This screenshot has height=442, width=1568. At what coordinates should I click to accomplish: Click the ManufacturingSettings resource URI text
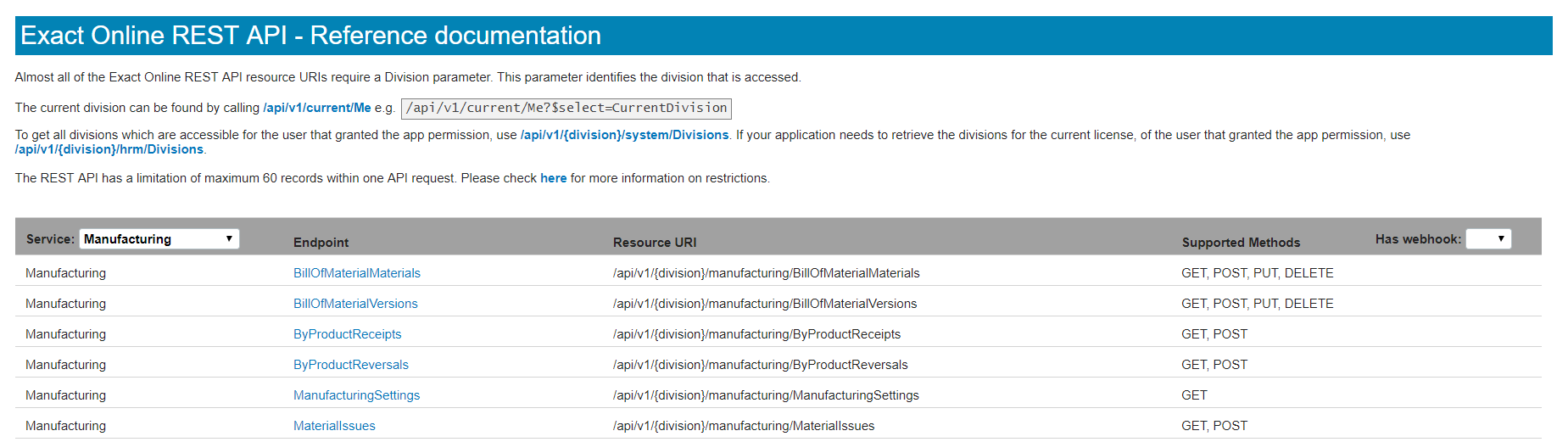pos(765,395)
